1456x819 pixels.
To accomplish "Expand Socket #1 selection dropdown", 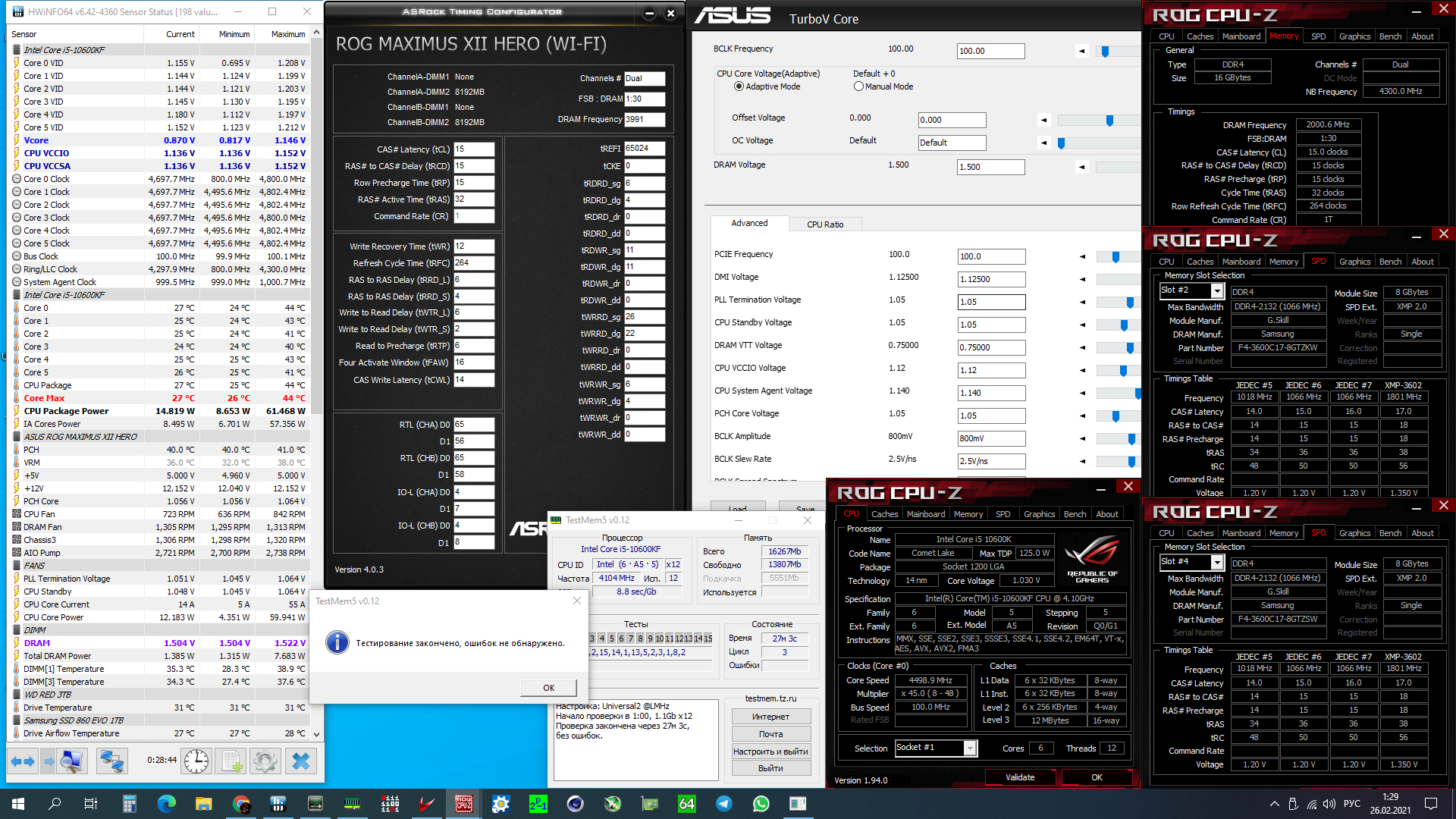I will tap(969, 748).
